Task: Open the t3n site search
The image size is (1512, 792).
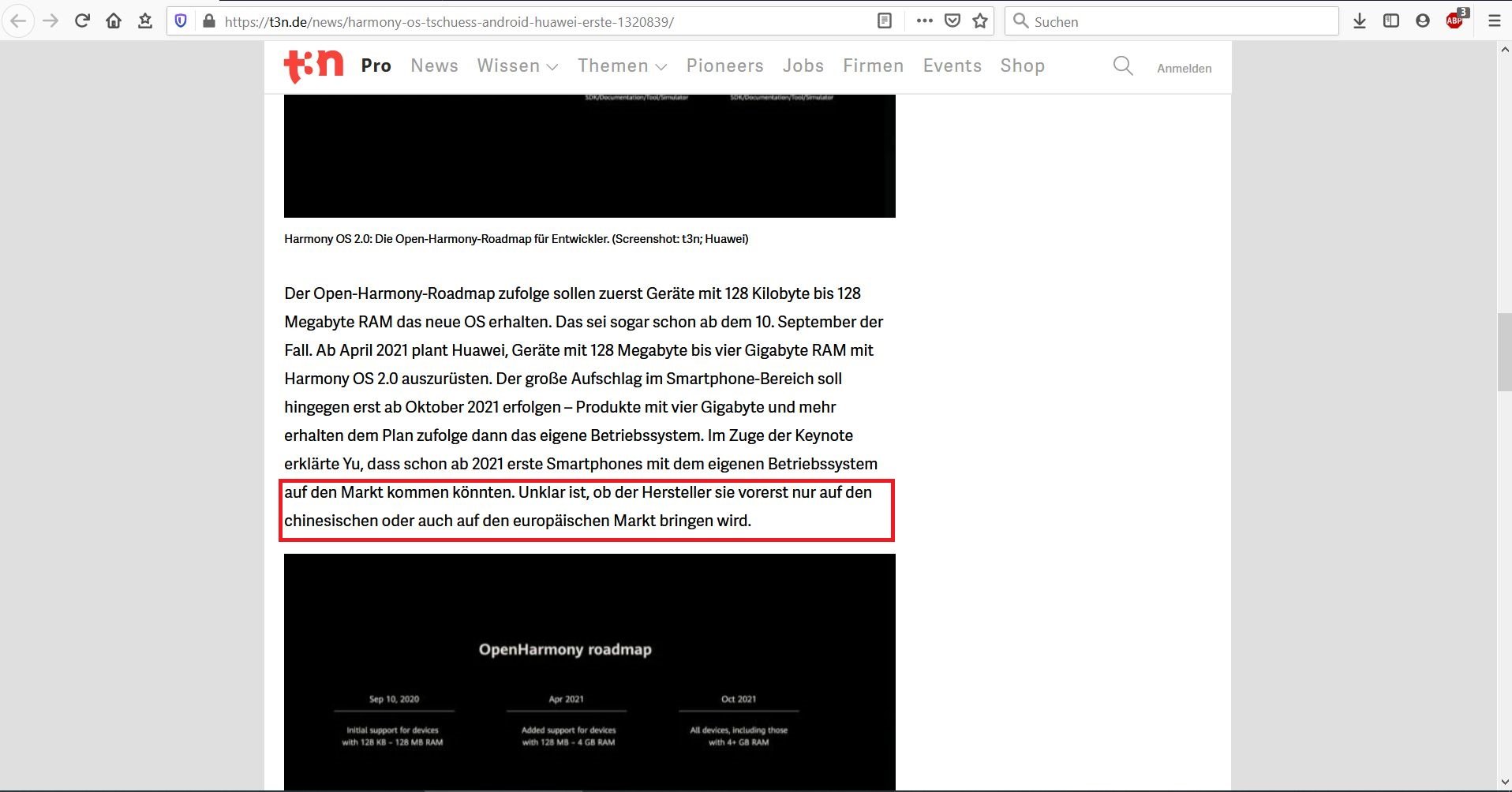Action: pos(1123,66)
